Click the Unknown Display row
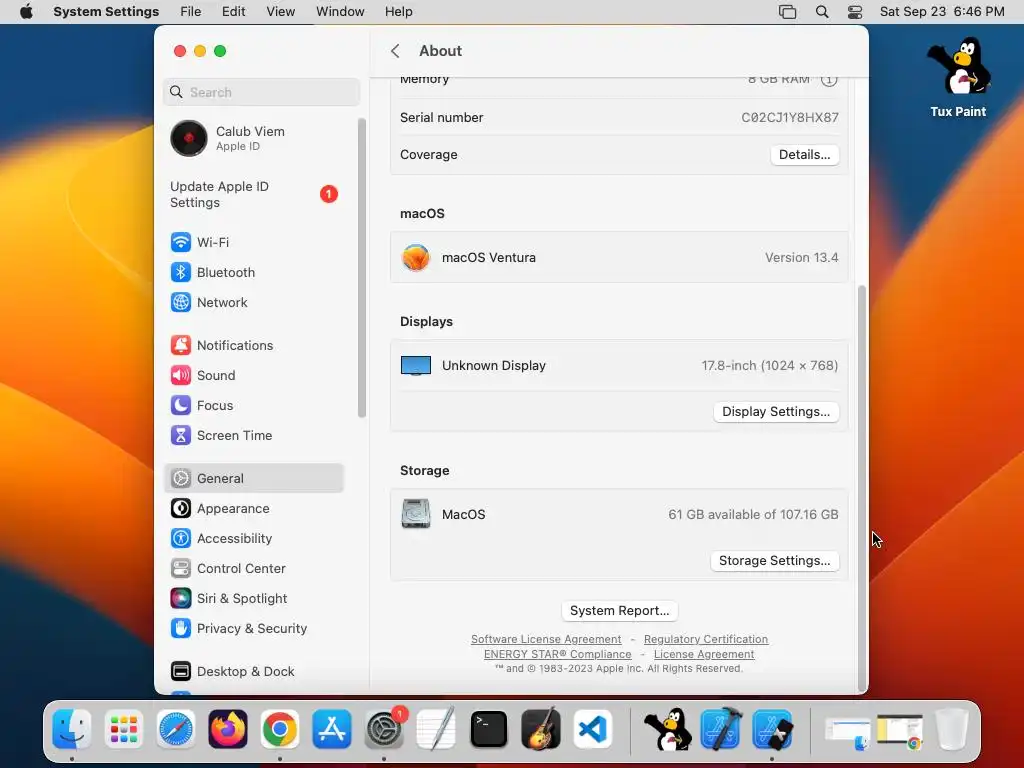1024x768 pixels. coord(619,366)
